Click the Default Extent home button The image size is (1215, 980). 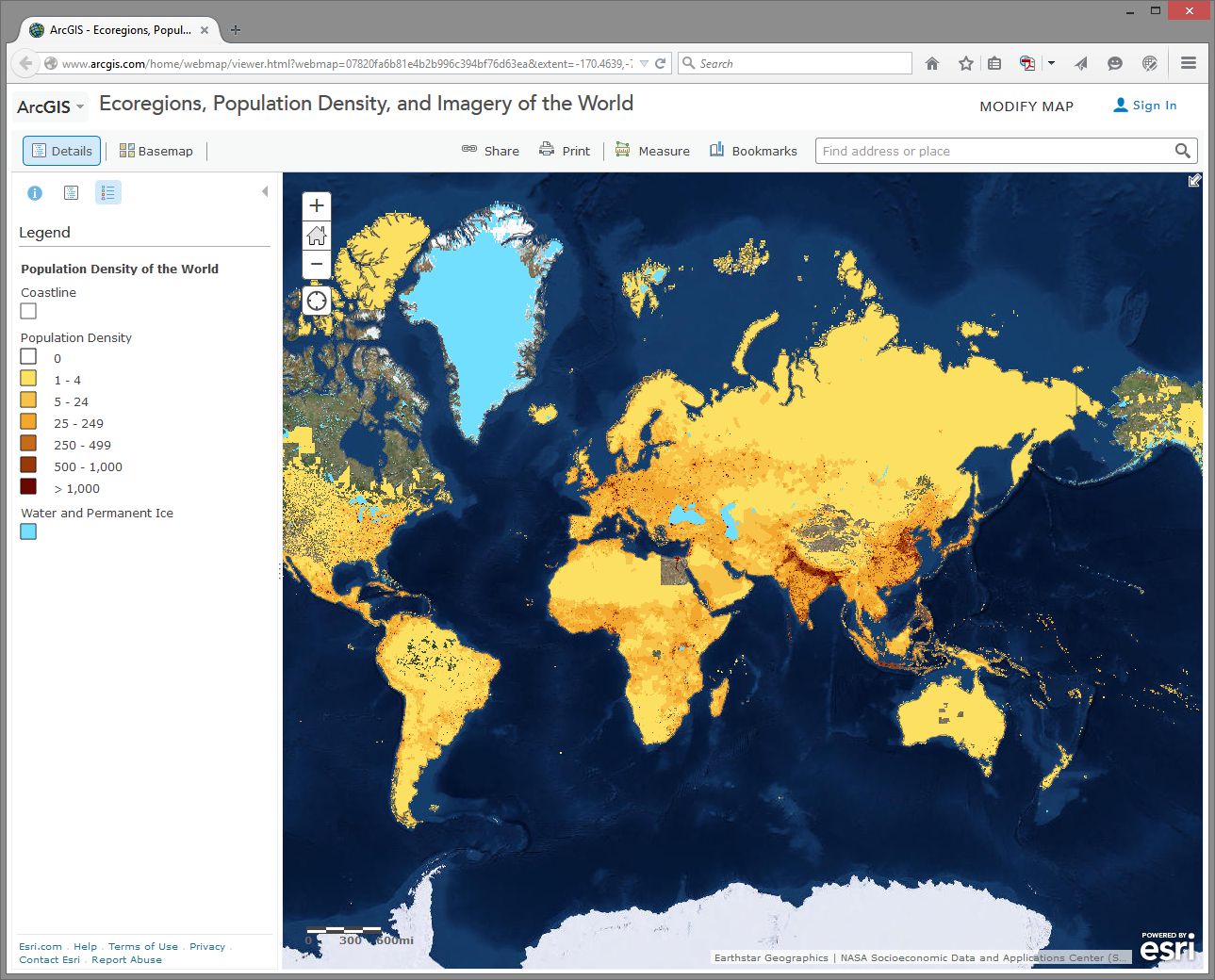[x=316, y=235]
